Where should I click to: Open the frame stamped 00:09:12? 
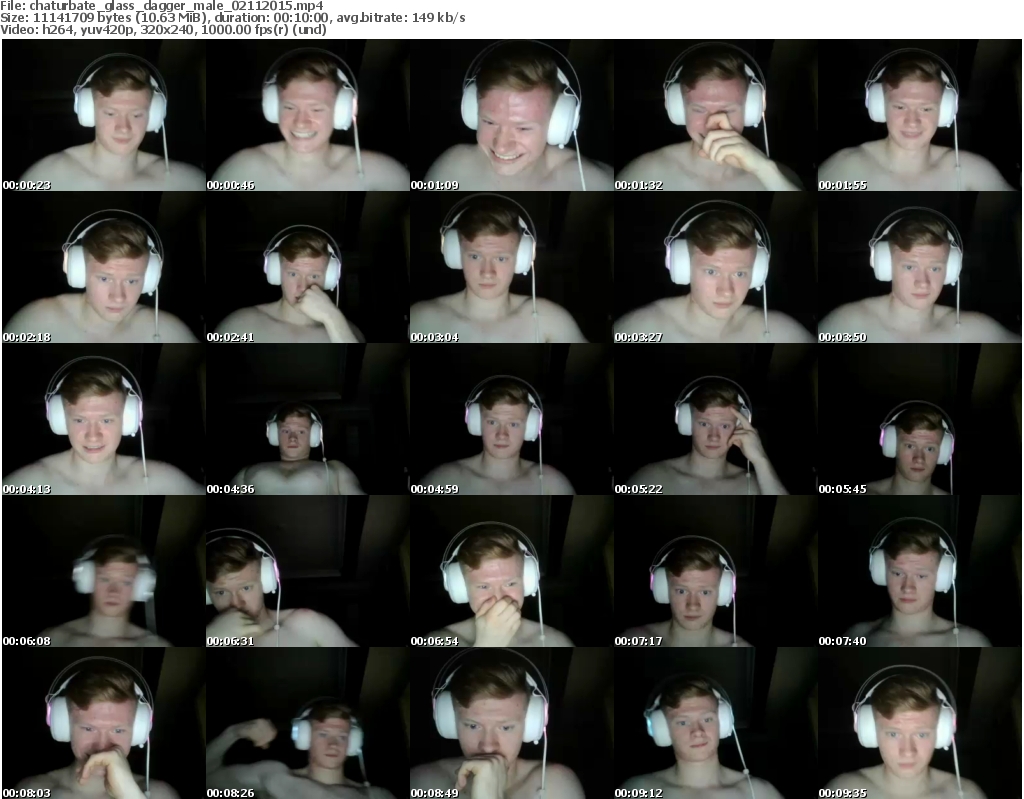coord(715,723)
